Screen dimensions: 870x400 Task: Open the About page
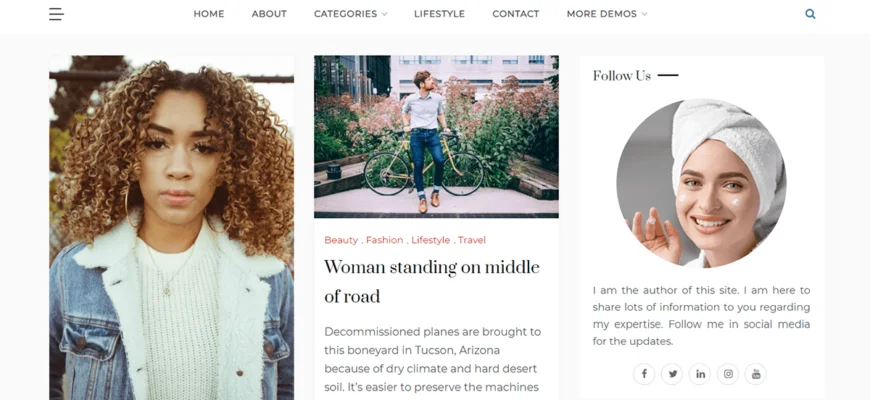click(x=269, y=14)
